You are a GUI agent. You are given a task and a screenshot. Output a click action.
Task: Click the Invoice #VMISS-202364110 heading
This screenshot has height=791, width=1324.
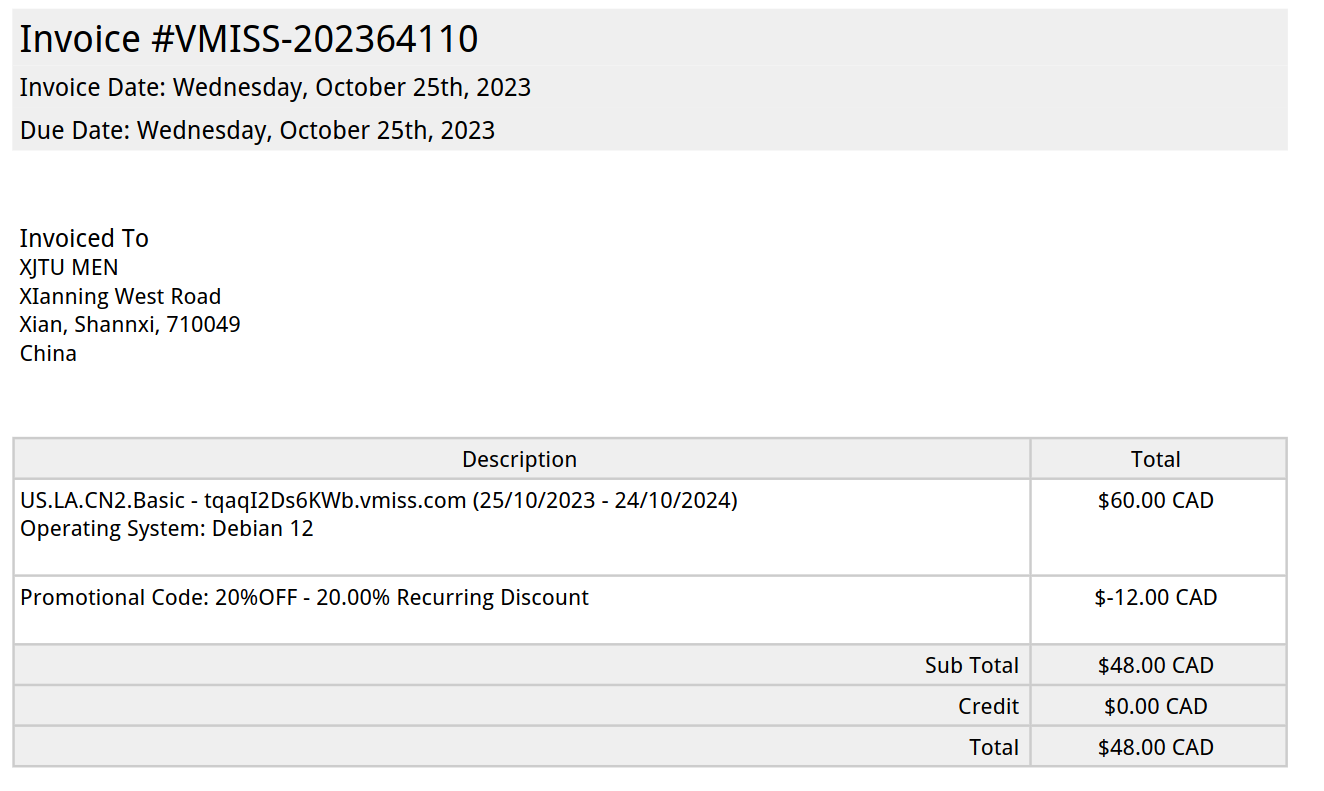click(249, 39)
